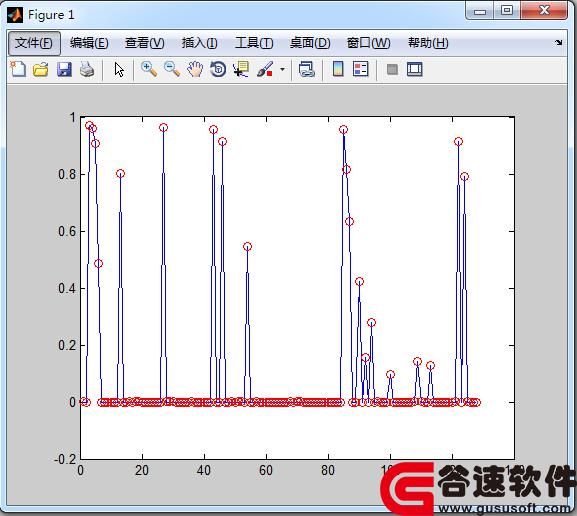
Task: Print figure using the printer icon
Action: tap(87, 69)
